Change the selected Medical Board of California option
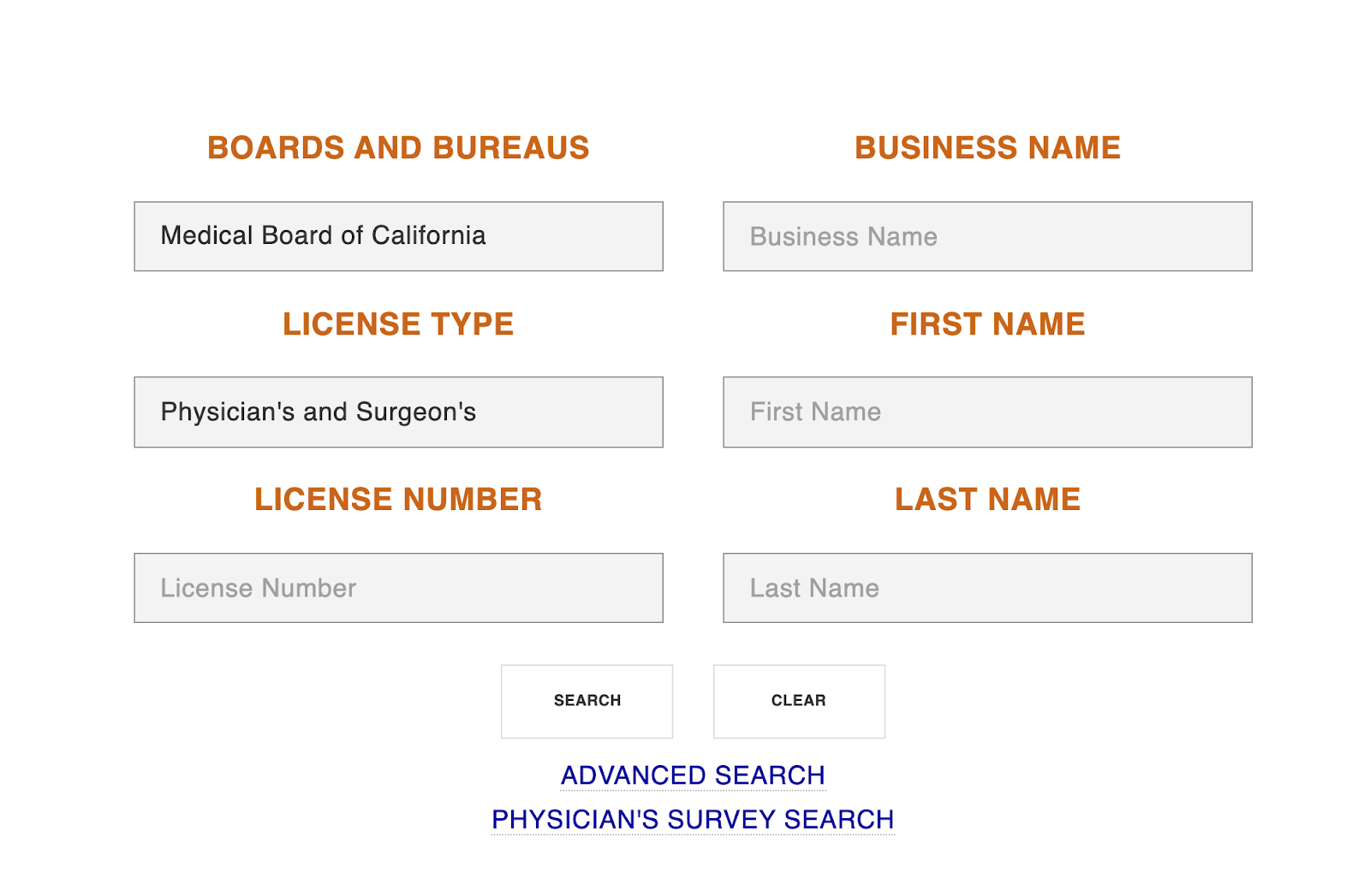This screenshot has width=1370, height=896. click(398, 236)
